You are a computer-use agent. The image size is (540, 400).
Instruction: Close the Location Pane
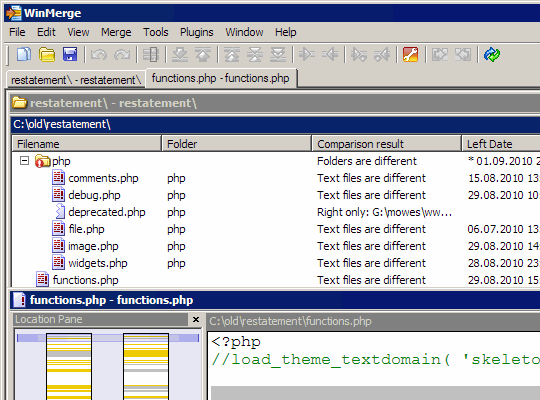click(x=196, y=319)
